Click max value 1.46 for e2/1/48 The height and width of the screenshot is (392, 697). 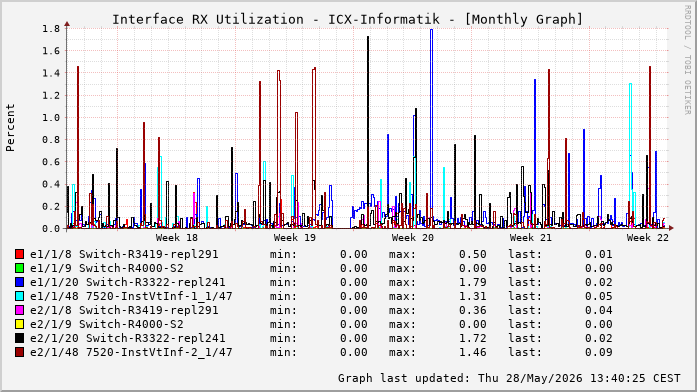pos(473,352)
